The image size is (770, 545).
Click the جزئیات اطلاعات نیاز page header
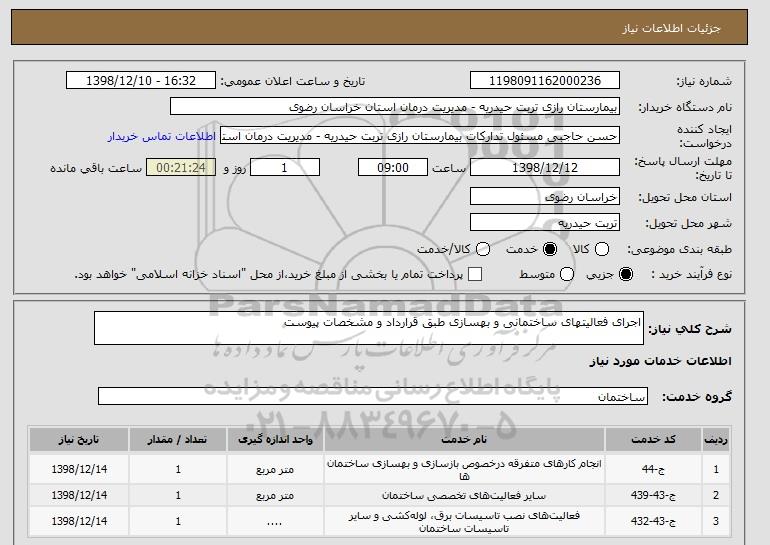671,28
